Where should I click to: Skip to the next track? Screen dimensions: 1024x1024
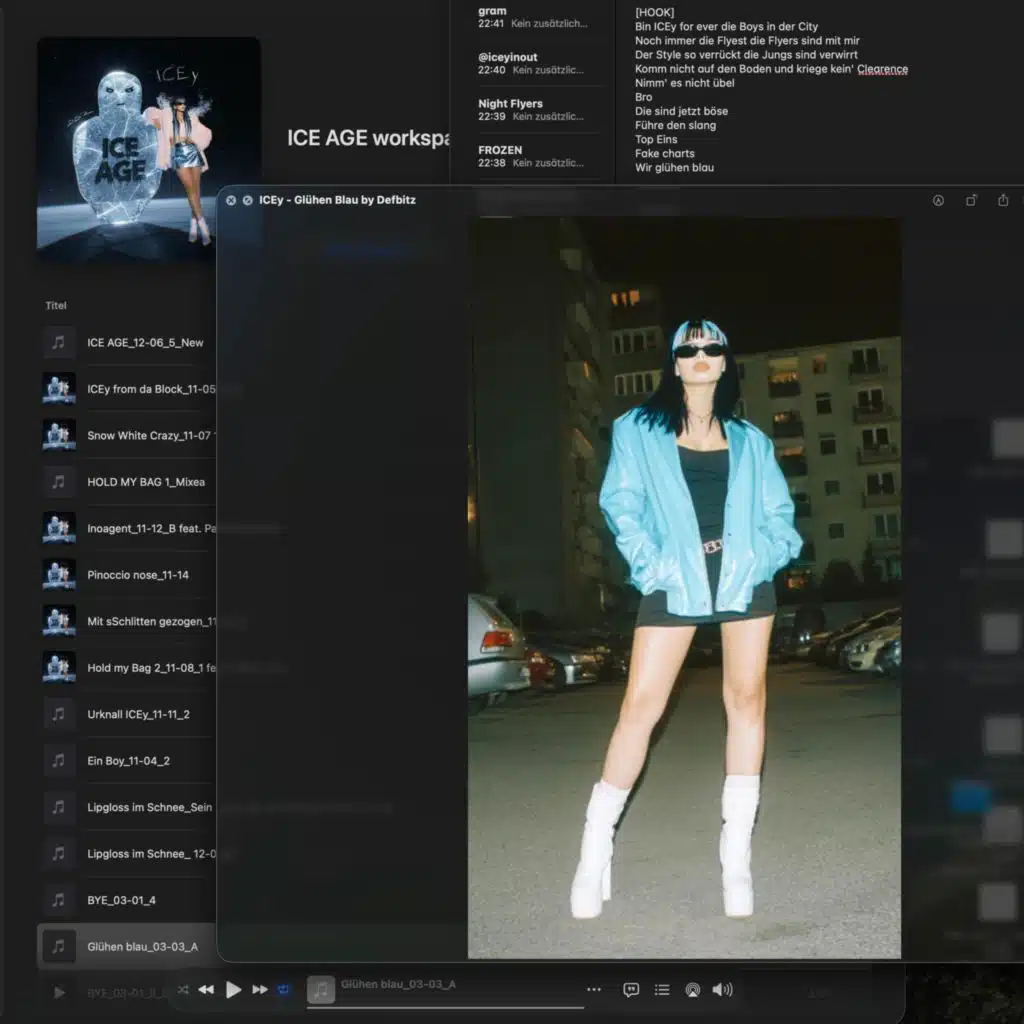(260, 989)
